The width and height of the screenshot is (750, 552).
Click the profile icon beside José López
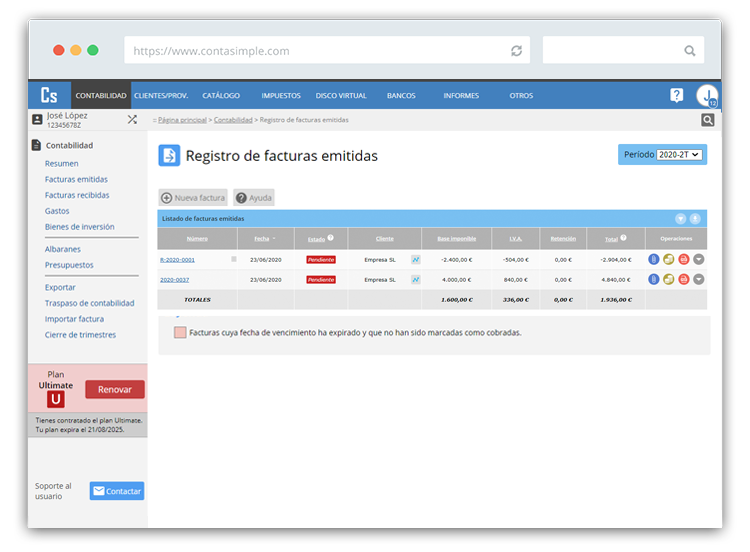click(37, 119)
